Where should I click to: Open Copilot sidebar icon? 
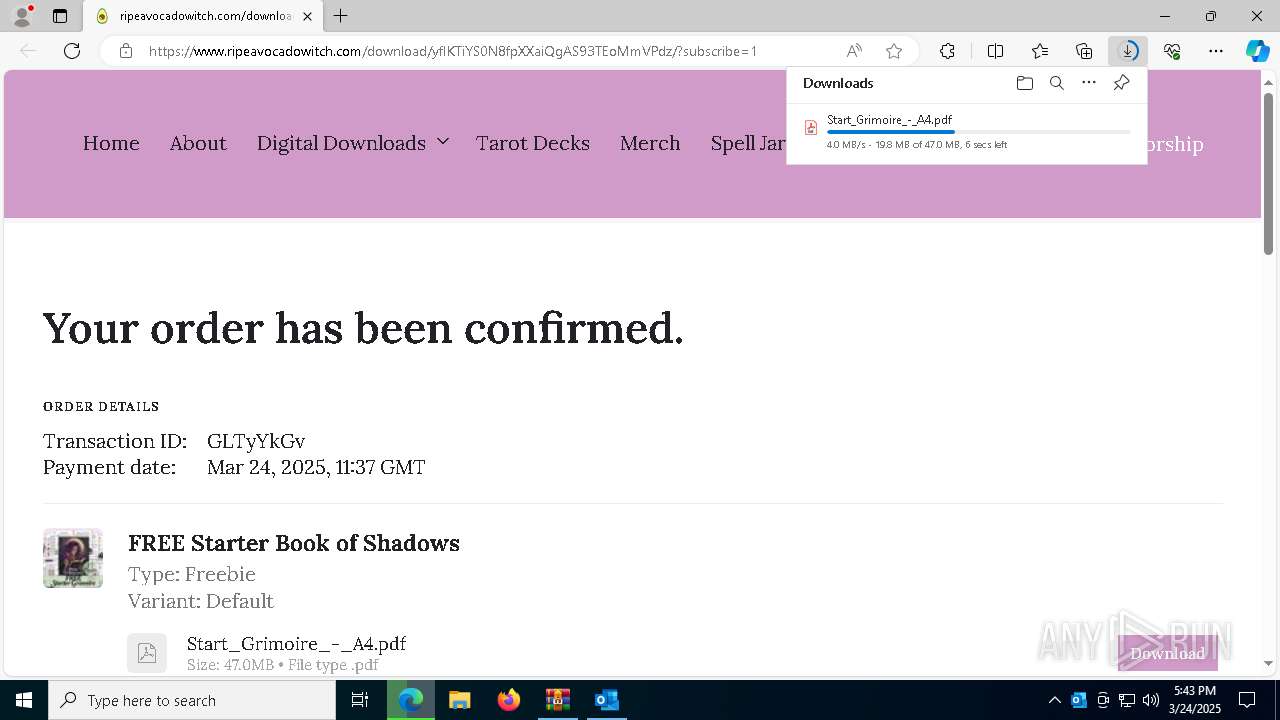pos(1257,51)
